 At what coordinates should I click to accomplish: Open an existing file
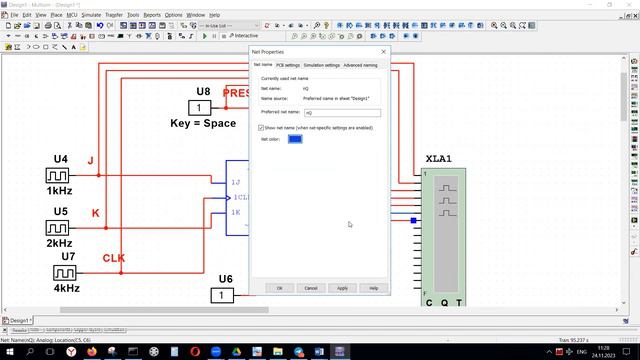[x=18, y=25]
